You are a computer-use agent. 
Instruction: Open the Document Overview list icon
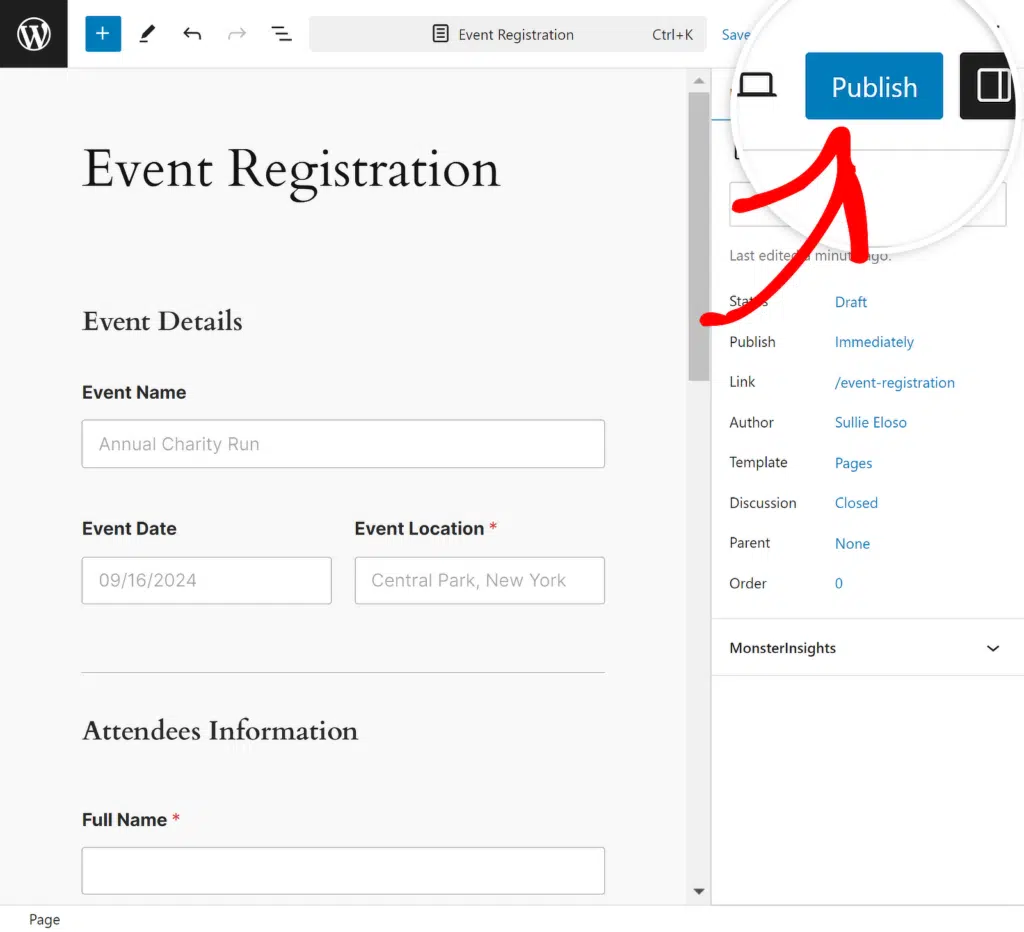(281, 33)
